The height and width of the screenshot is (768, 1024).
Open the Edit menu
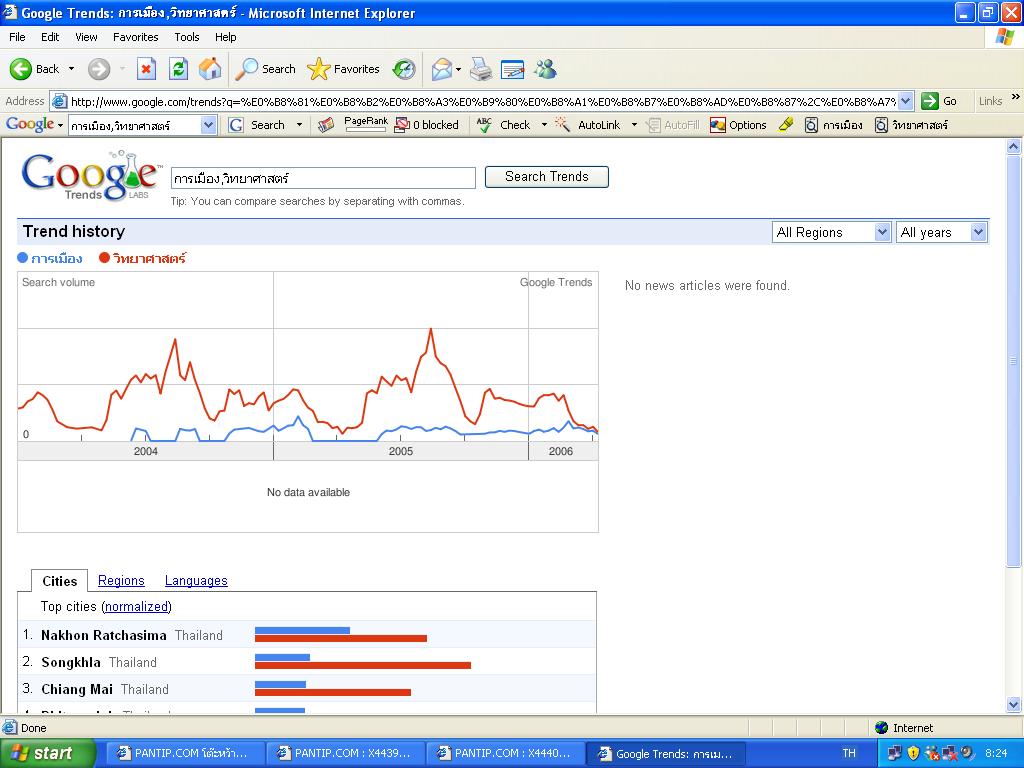[50, 37]
